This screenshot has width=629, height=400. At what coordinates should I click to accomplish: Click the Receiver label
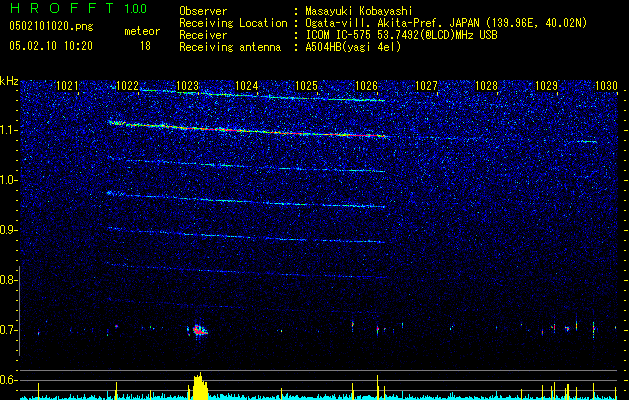[x=203, y=35]
